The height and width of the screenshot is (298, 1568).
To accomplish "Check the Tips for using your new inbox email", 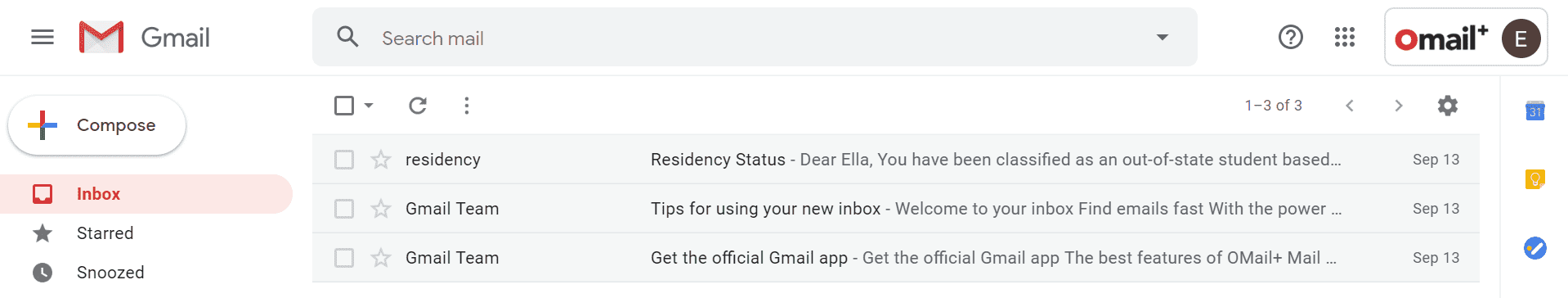I will click(x=344, y=209).
